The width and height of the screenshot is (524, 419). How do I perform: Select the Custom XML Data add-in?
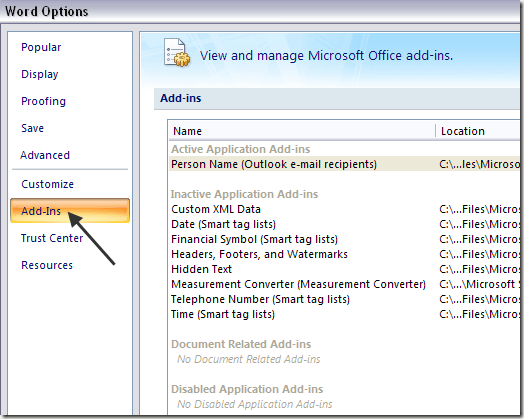tap(344, 209)
